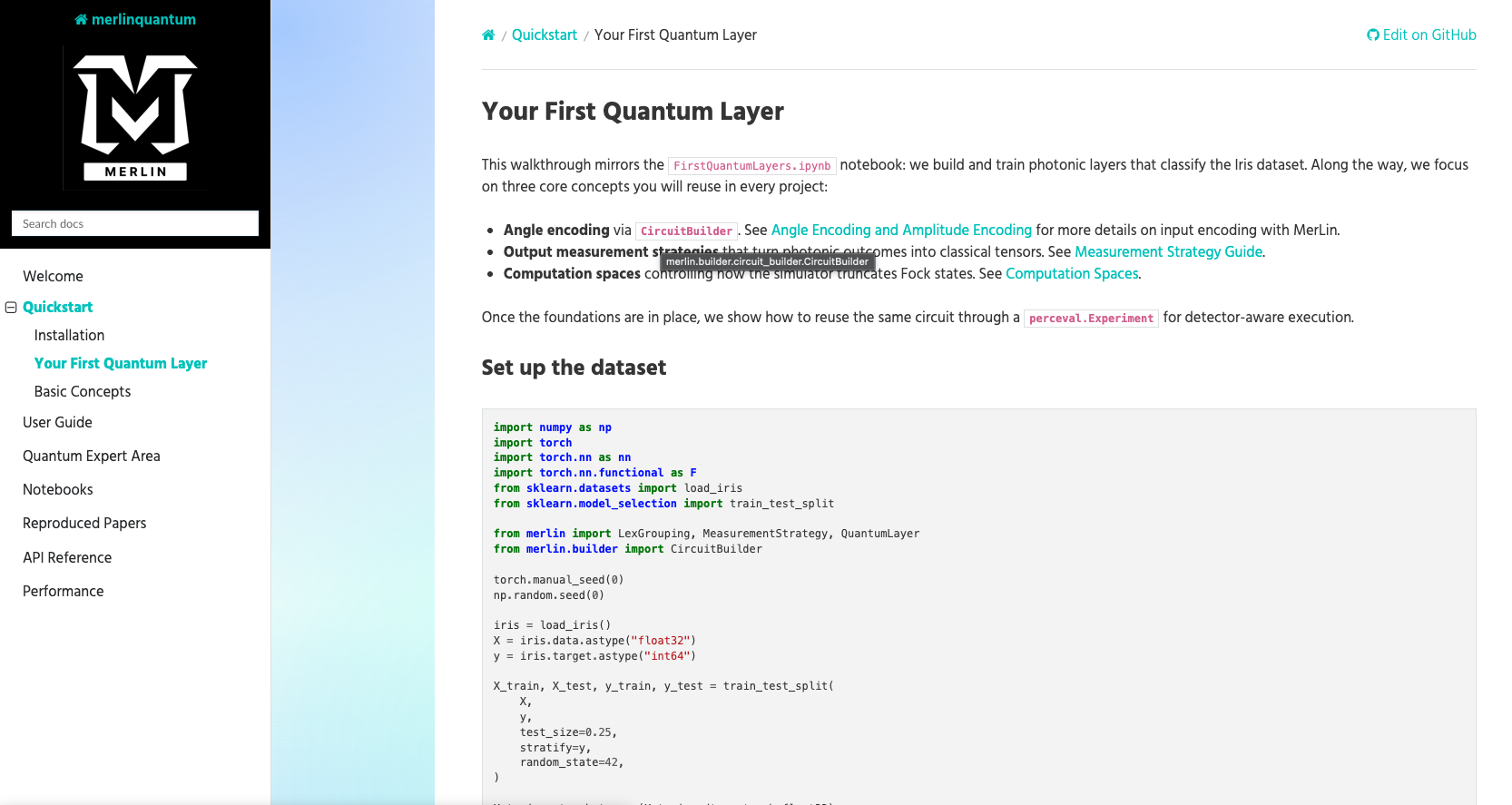
Task: Open Basic Concepts page
Action: pyautogui.click(x=83, y=391)
